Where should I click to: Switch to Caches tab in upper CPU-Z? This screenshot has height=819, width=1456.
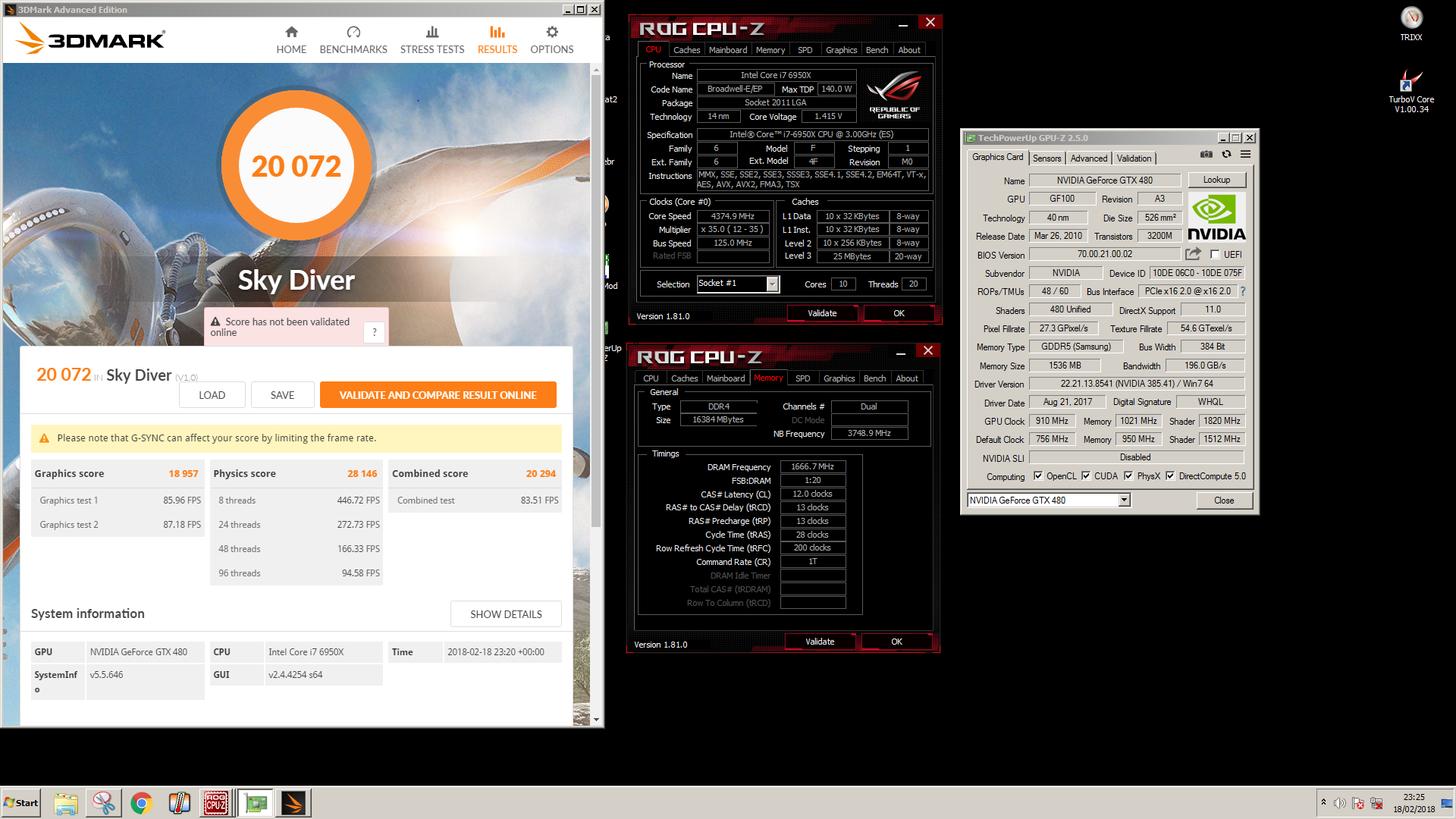tap(686, 50)
